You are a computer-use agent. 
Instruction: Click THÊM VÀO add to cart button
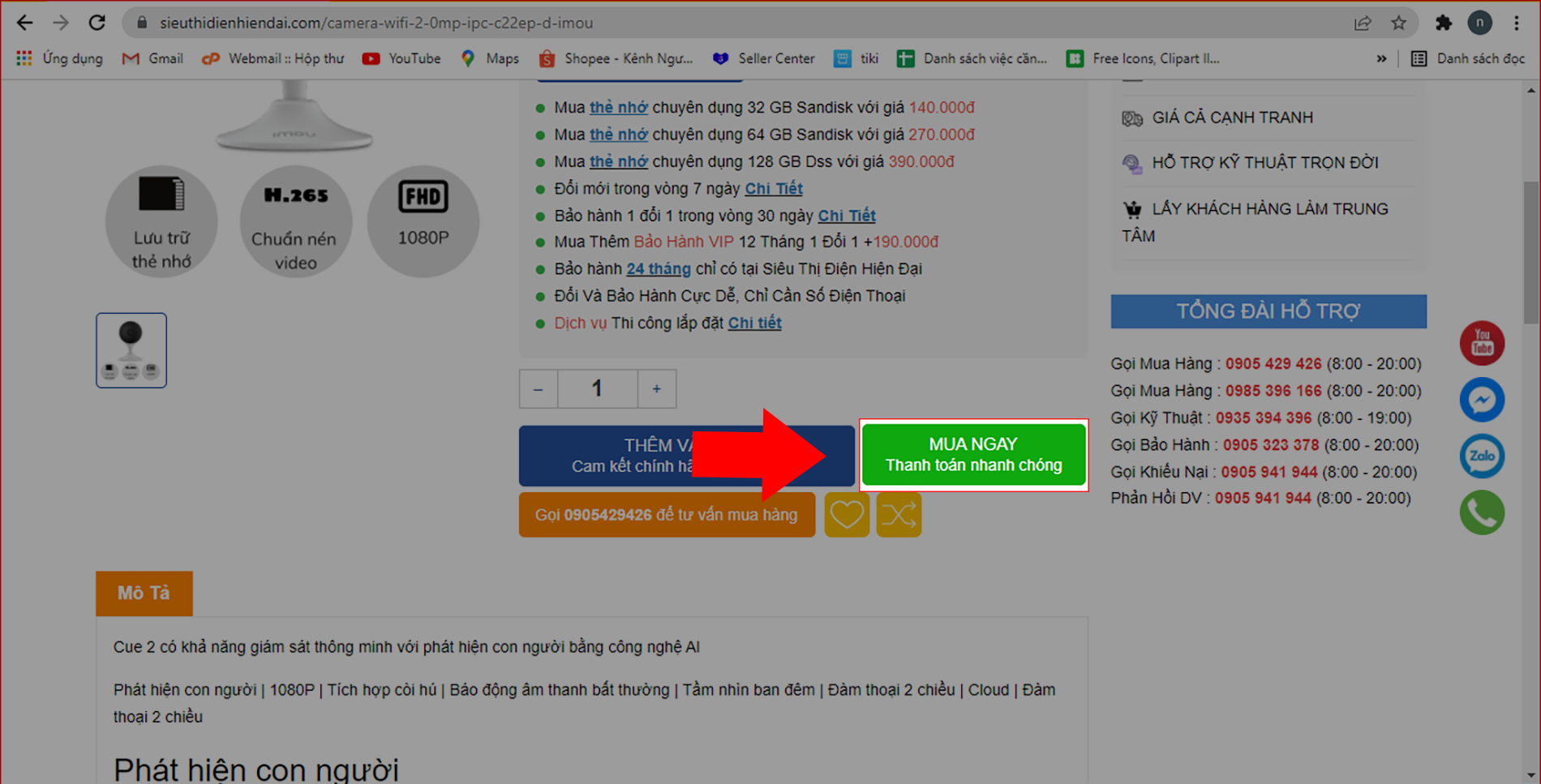point(686,456)
